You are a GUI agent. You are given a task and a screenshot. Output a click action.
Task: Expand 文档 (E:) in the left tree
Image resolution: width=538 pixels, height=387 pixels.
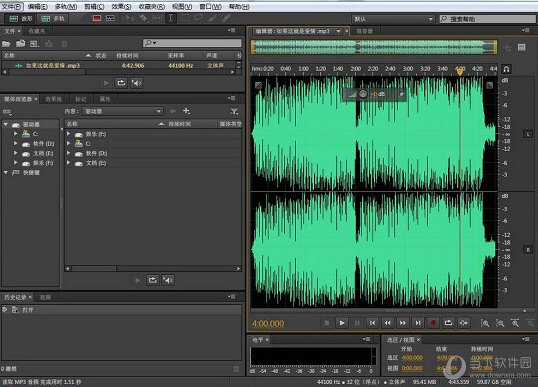[x=15, y=153]
